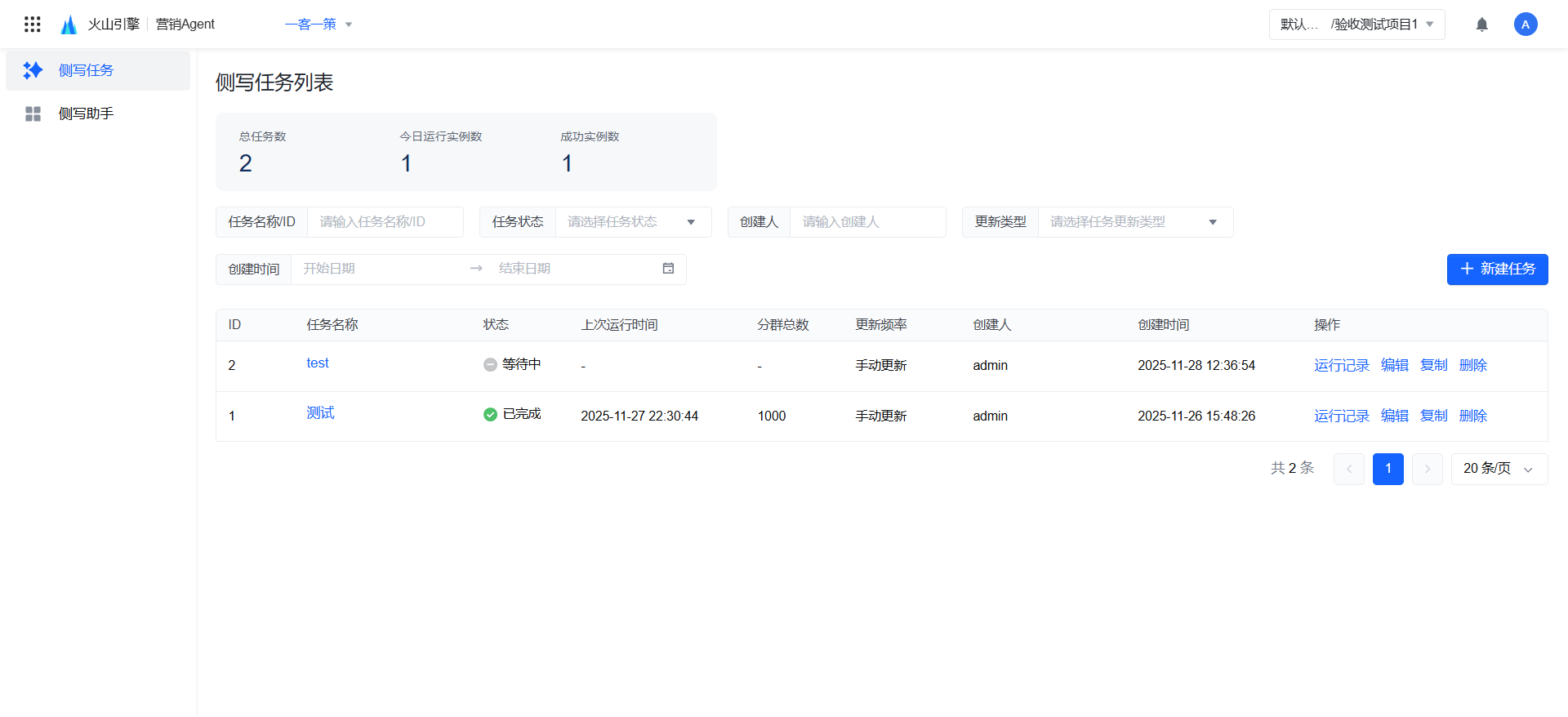1568x717 pixels.
Task: Open the 20 条/页 page size selector
Action: tap(1498, 469)
